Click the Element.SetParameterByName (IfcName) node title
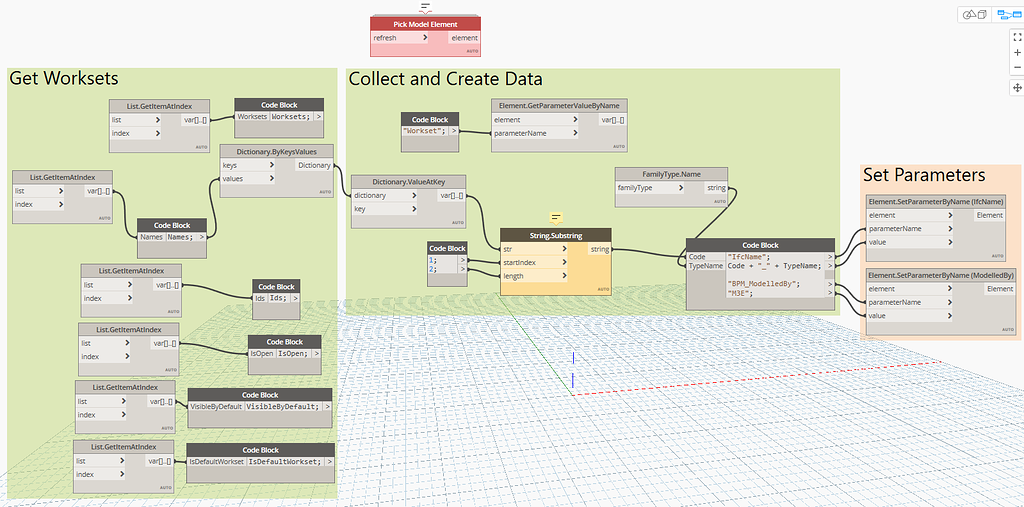 point(937,201)
